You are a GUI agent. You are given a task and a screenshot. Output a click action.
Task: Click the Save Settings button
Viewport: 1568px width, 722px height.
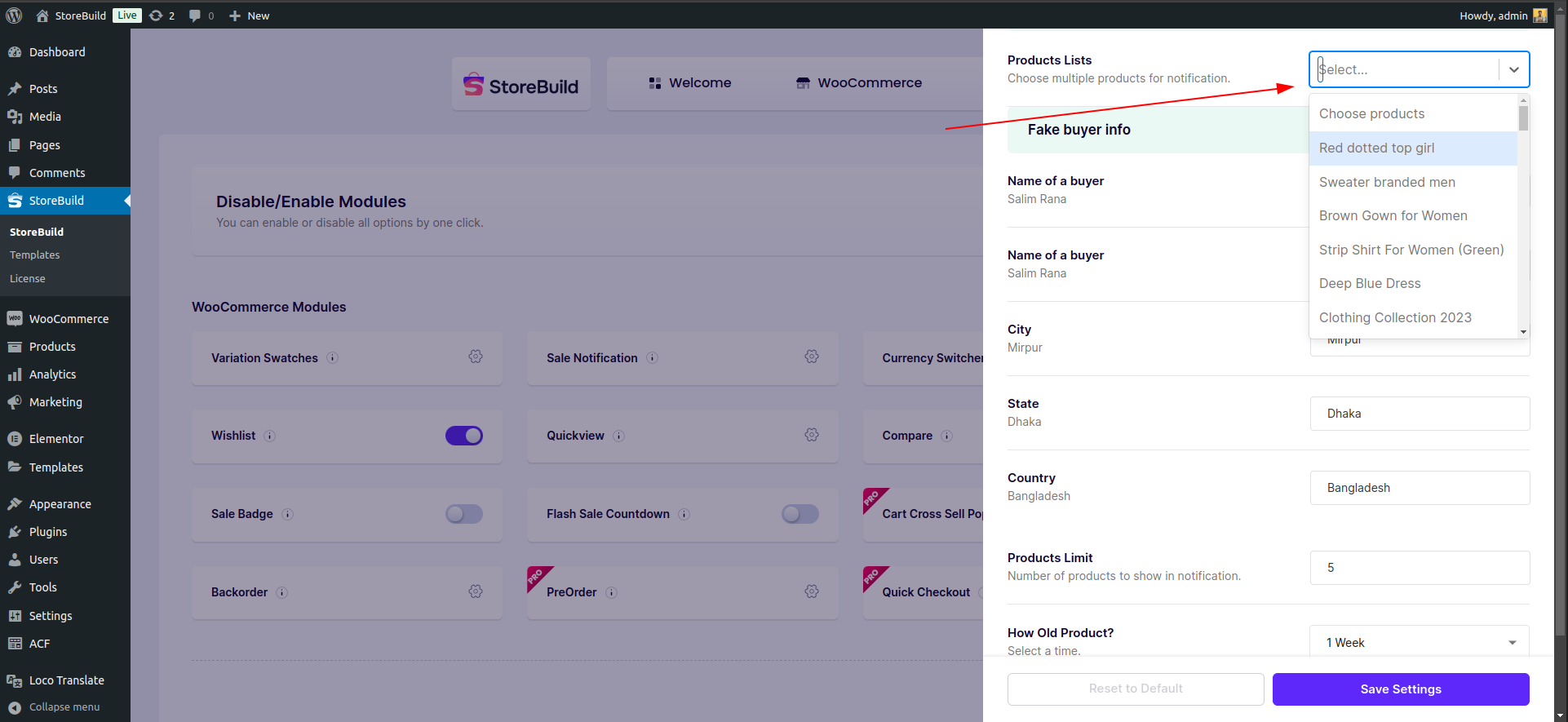pos(1401,689)
